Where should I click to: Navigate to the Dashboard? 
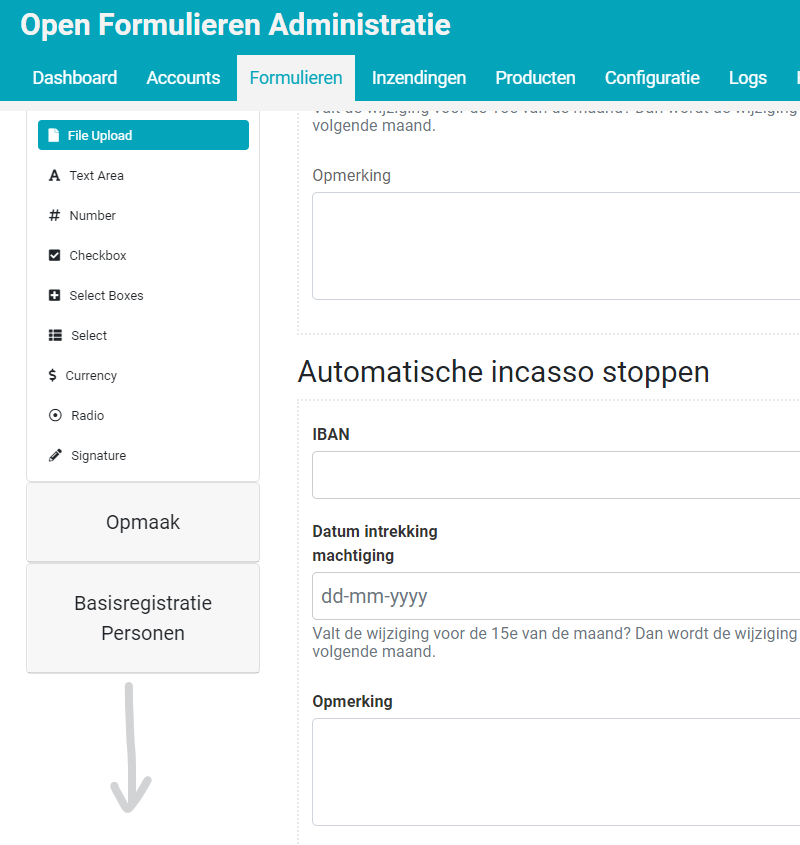(74, 77)
